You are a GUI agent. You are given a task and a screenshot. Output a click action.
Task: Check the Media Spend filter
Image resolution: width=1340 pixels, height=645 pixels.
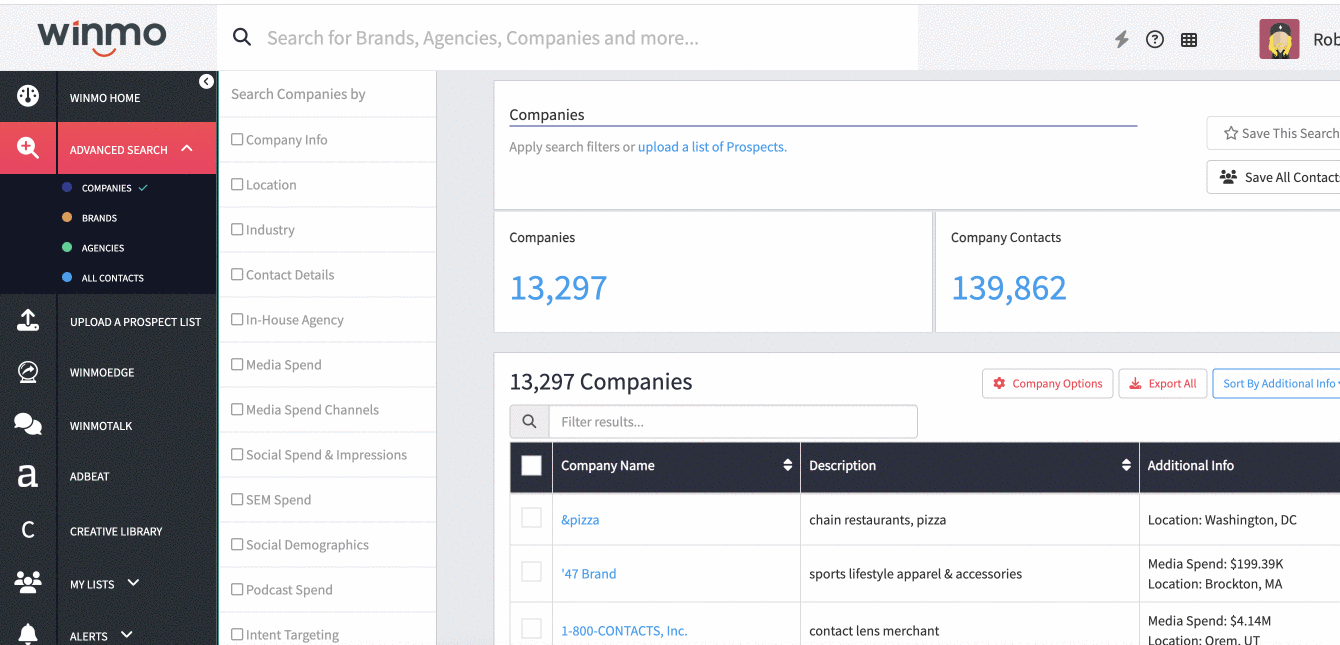click(x=237, y=365)
